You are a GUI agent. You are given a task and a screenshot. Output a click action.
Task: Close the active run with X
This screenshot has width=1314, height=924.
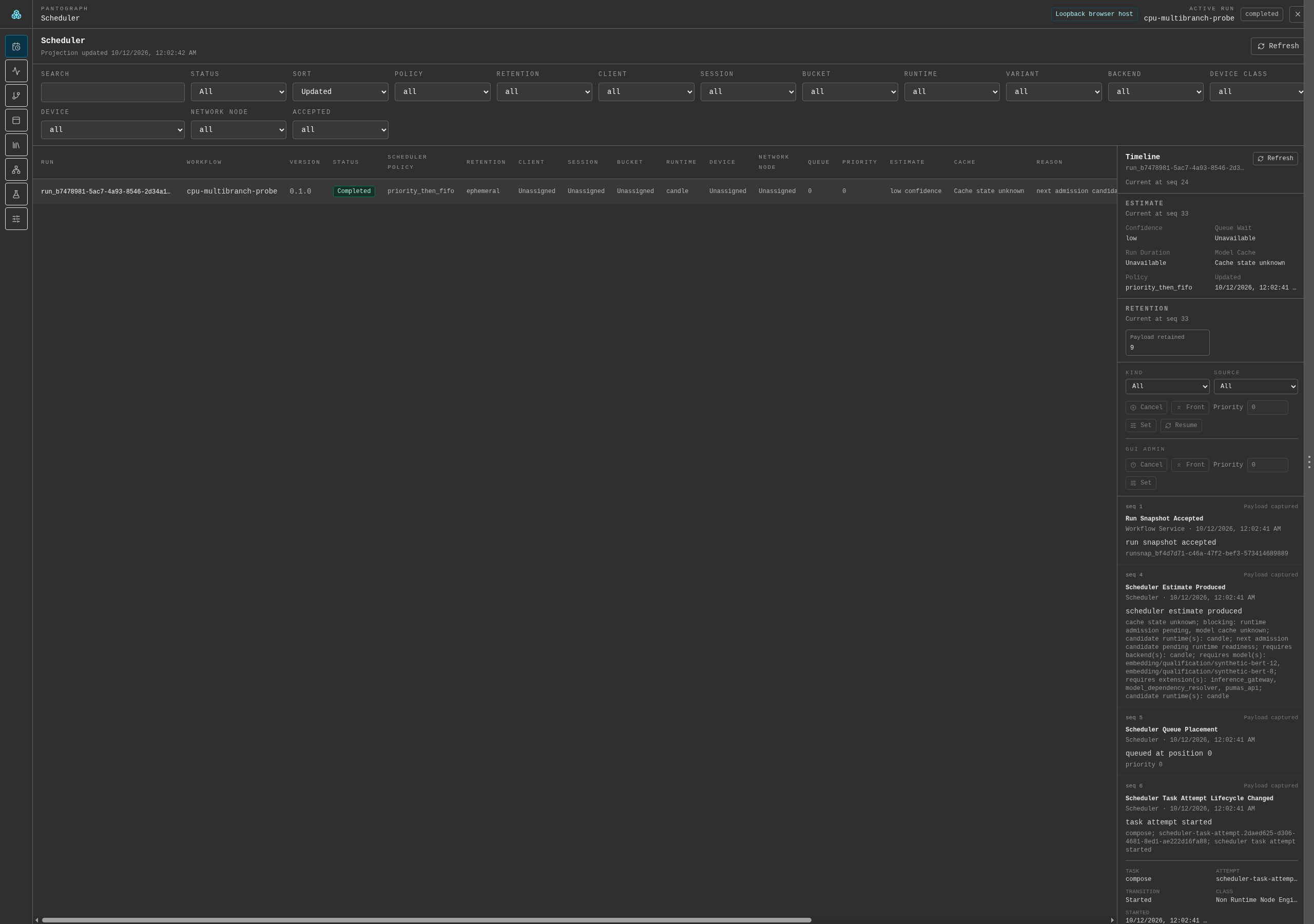(1297, 14)
